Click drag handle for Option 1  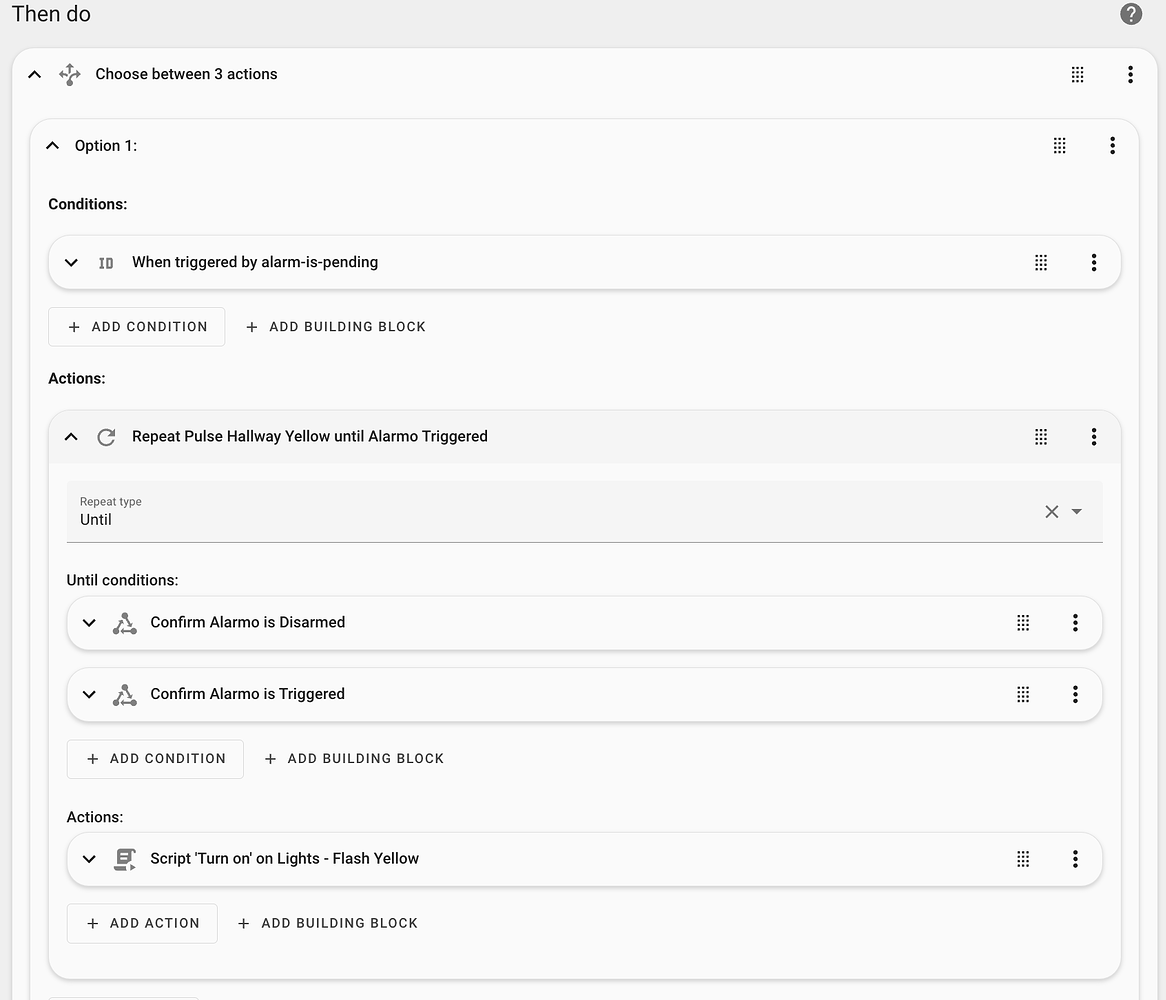[1059, 146]
